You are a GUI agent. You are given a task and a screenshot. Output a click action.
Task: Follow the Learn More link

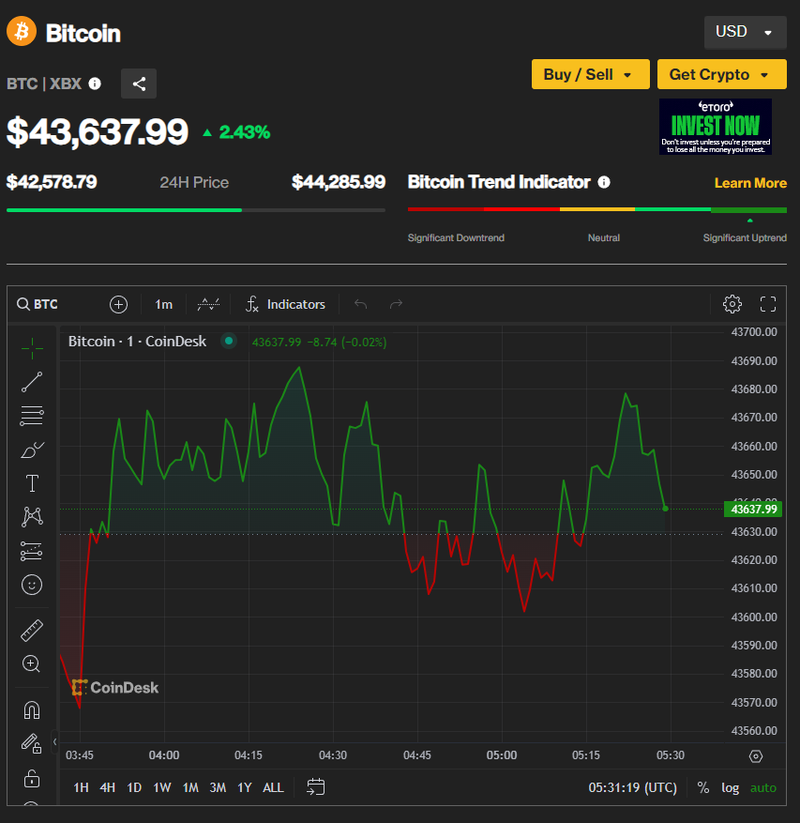750,183
